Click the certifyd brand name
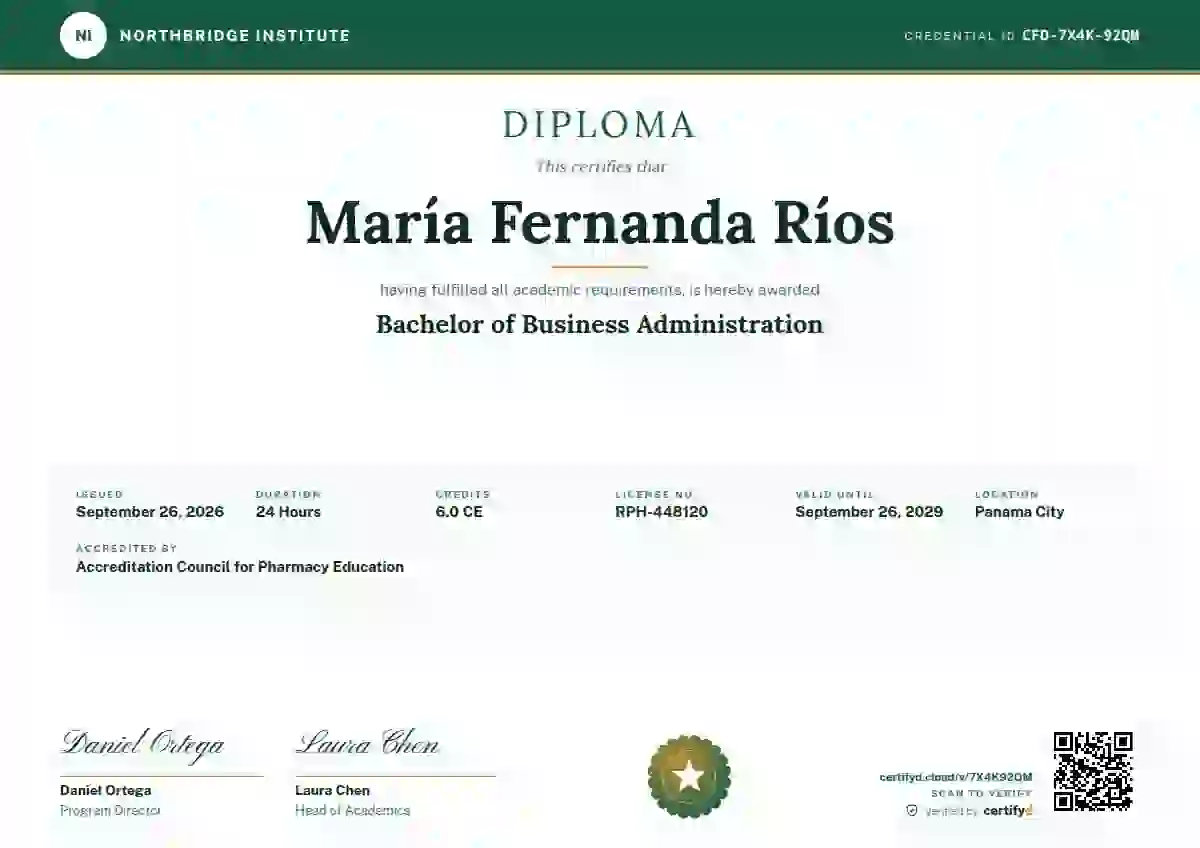The image size is (1200, 848). click(x=1008, y=811)
